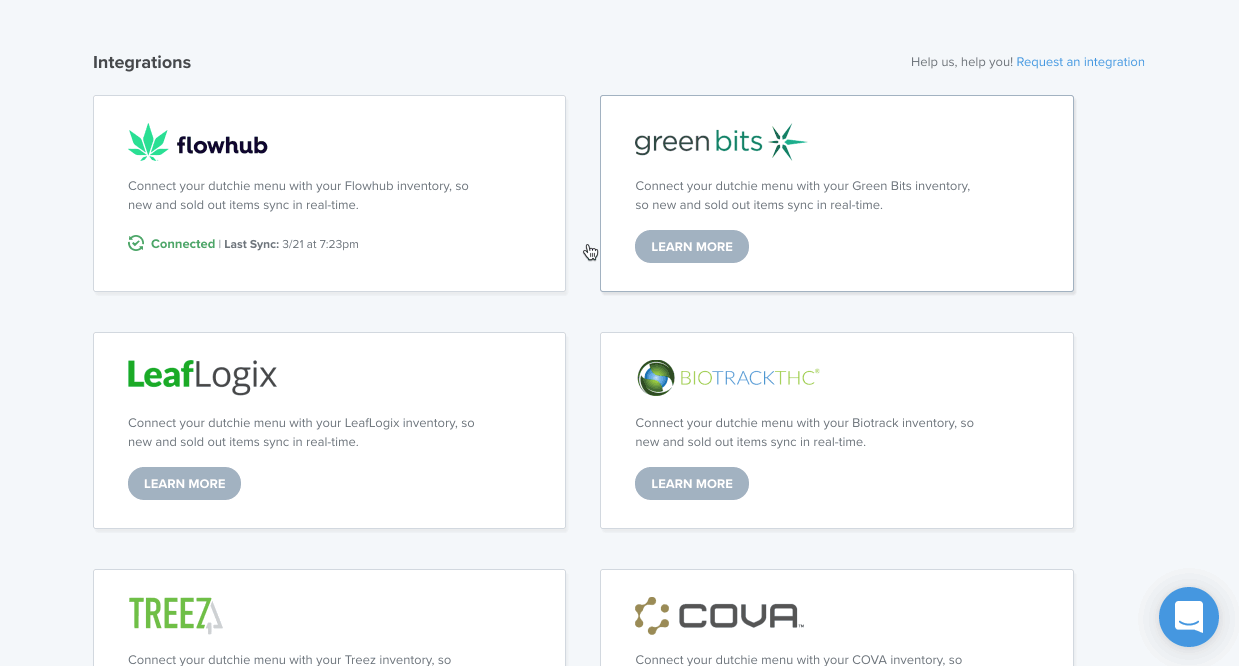Click the COVA wordmark text
Image resolution: width=1239 pixels, height=666 pixels.
[741, 616]
